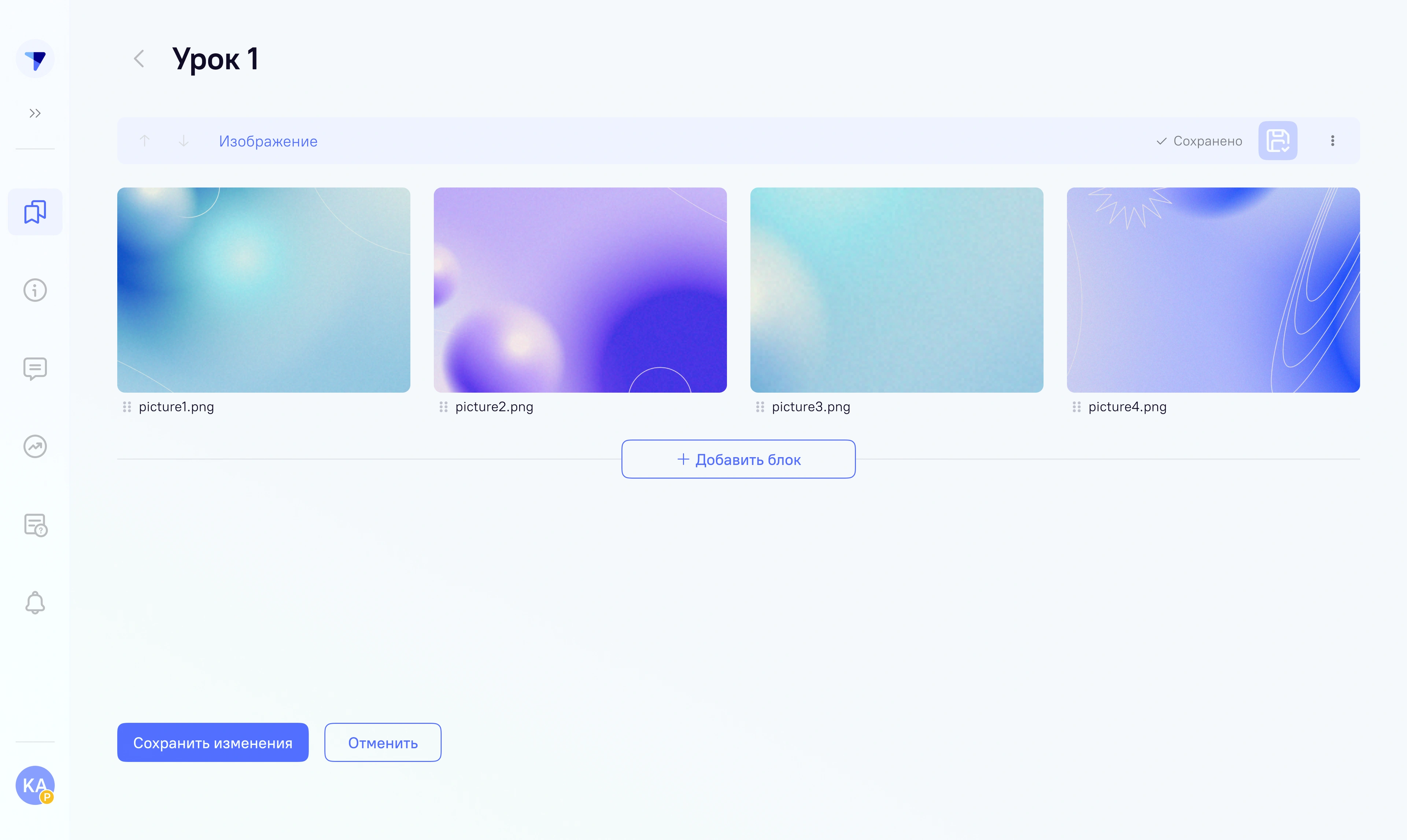Open the three-dot block options menu
The image size is (1407, 840).
pos(1333,140)
